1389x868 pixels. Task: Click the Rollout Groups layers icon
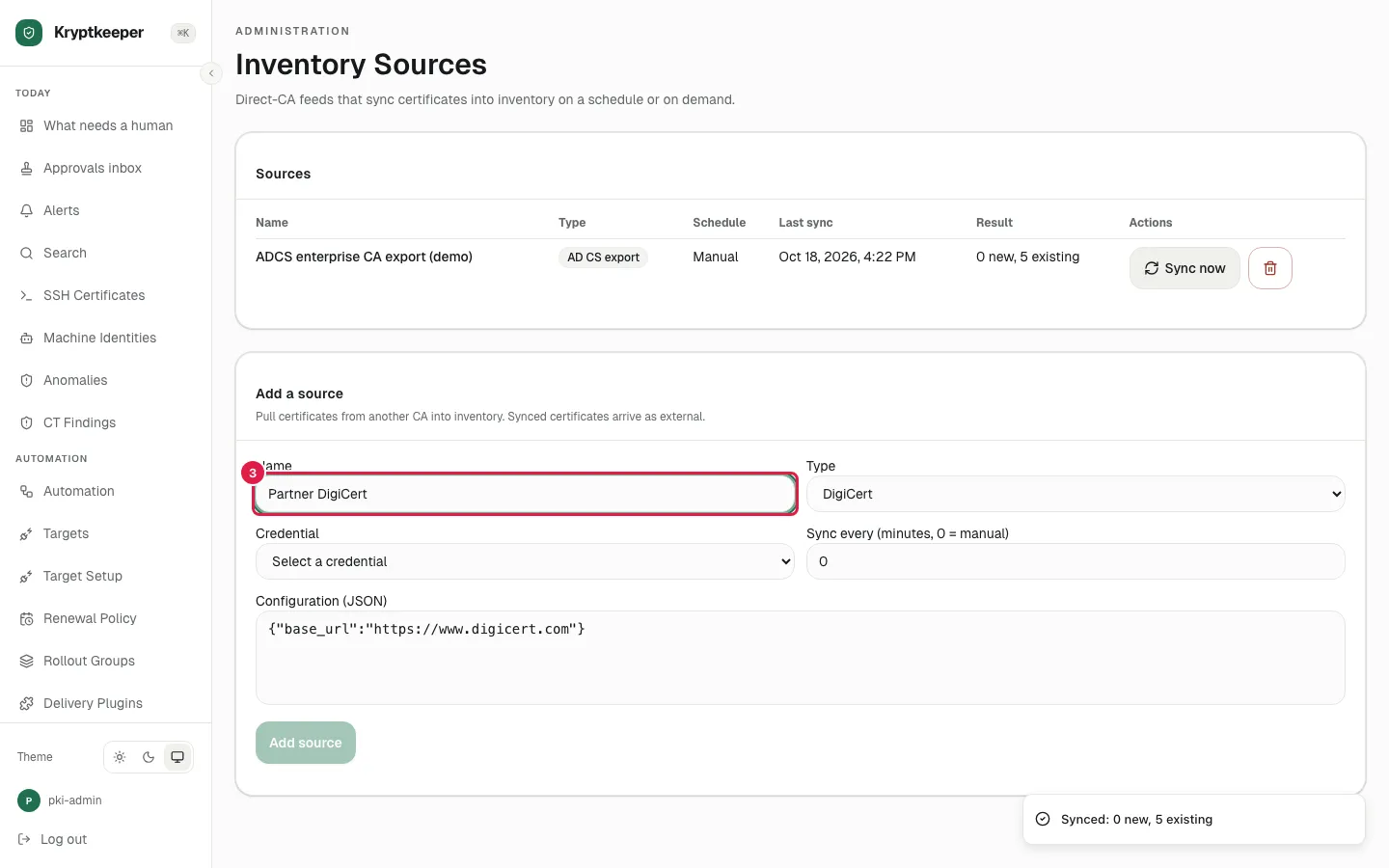point(26,661)
